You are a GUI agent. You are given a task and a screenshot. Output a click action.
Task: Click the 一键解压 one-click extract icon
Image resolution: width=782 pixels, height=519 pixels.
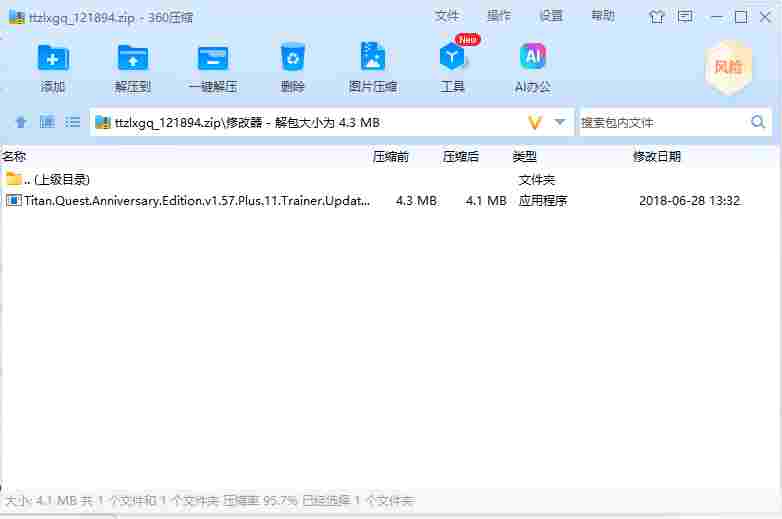pyautogui.click(x=213, y=58)
